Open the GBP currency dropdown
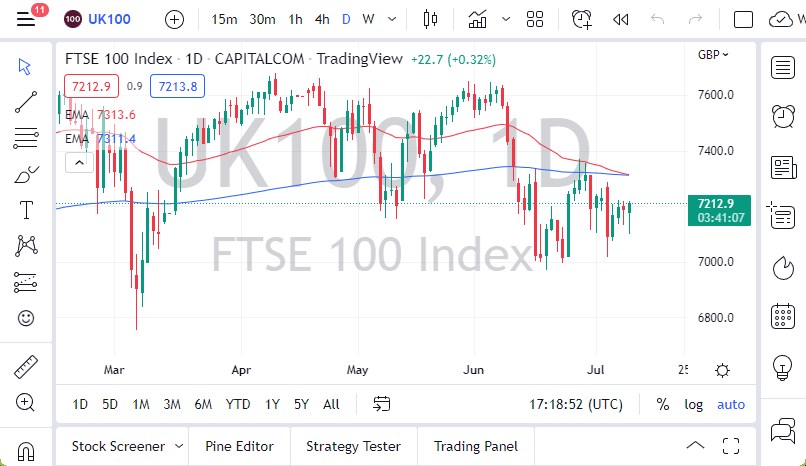This screenshot has width=806, height=466. pos(713,55)
